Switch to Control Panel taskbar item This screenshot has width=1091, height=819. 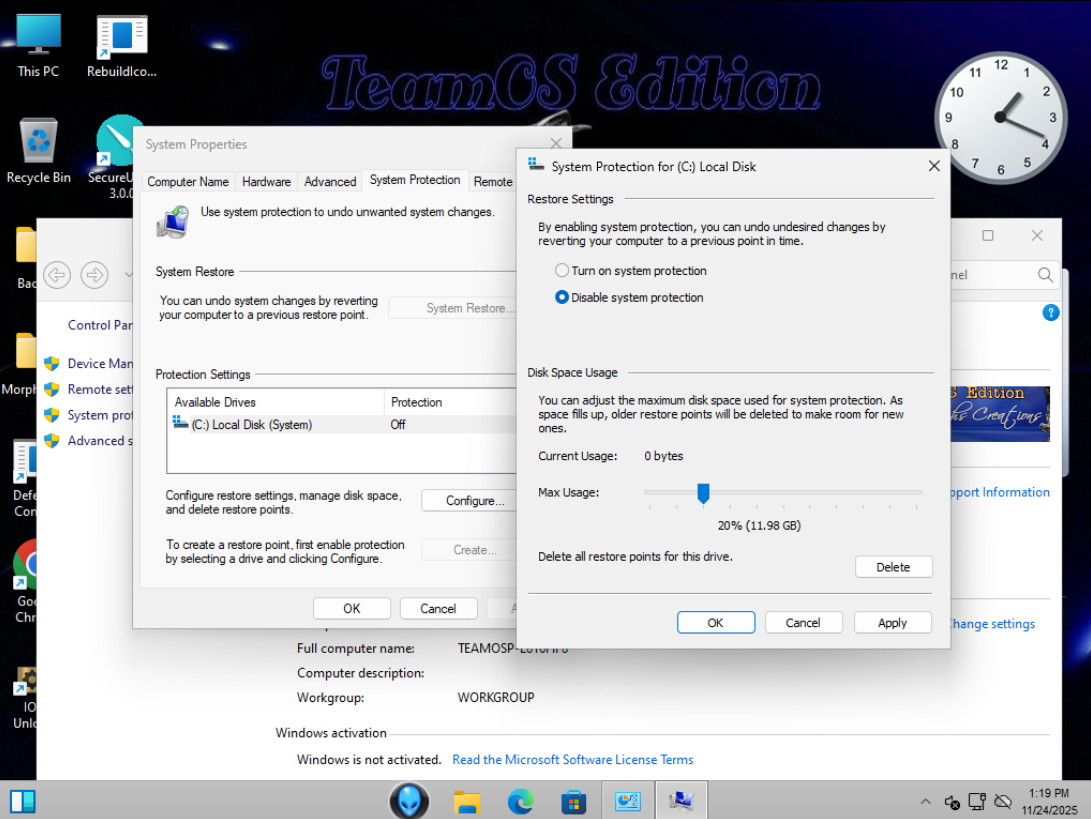click(x=628, y=801)
